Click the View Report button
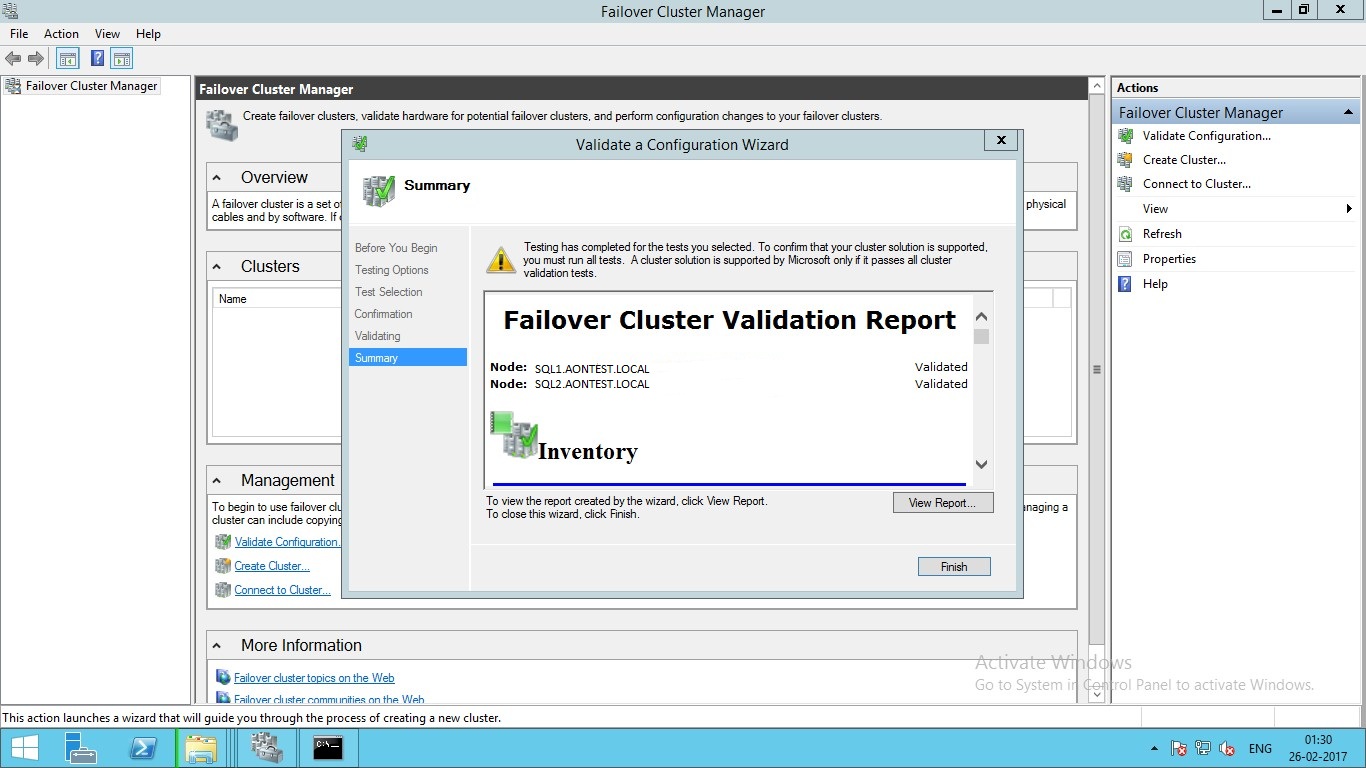The image size is (1366, 768). tap(943, 503)
